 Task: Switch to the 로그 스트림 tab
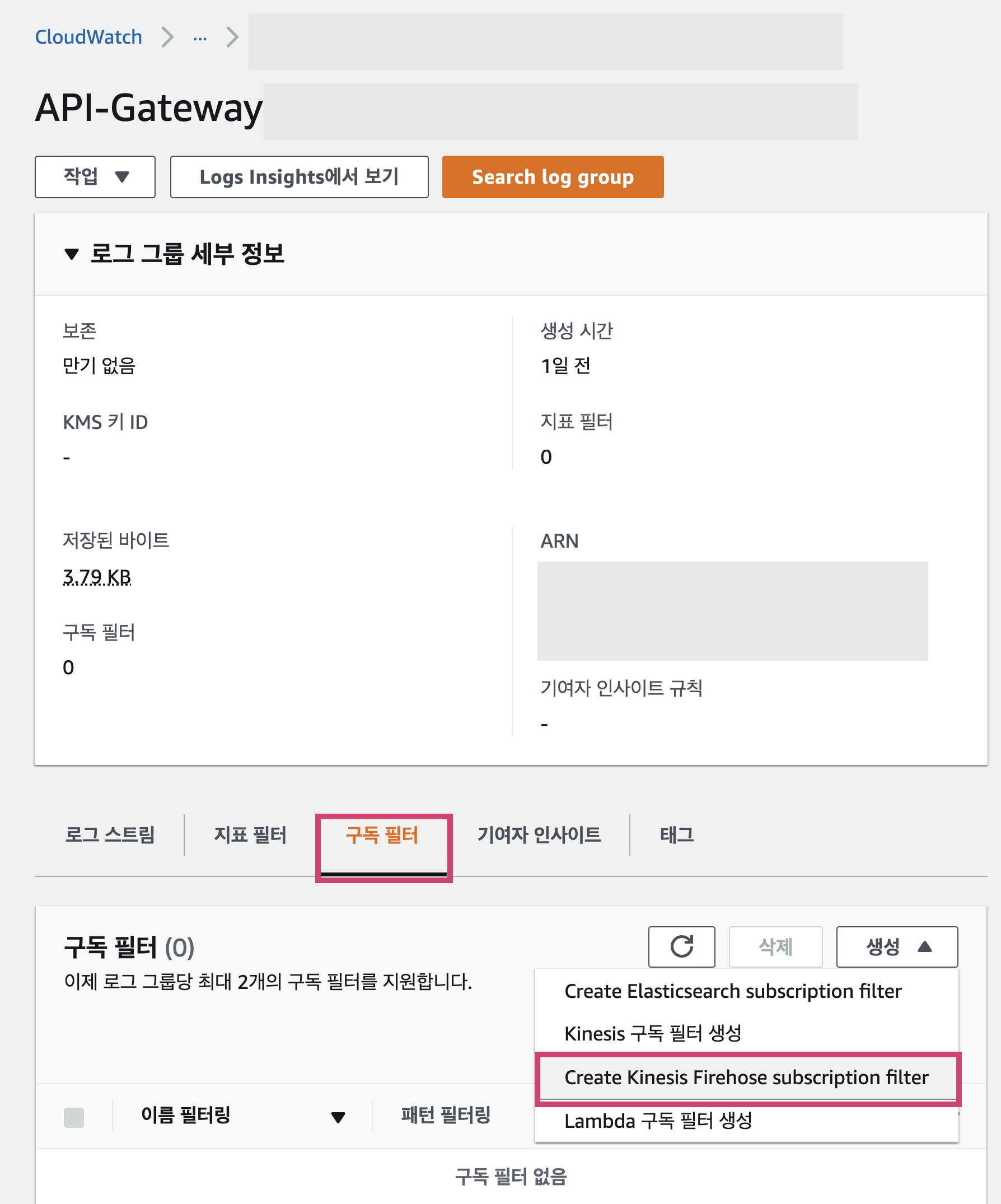pyautogui.click(x=111, y=836)
